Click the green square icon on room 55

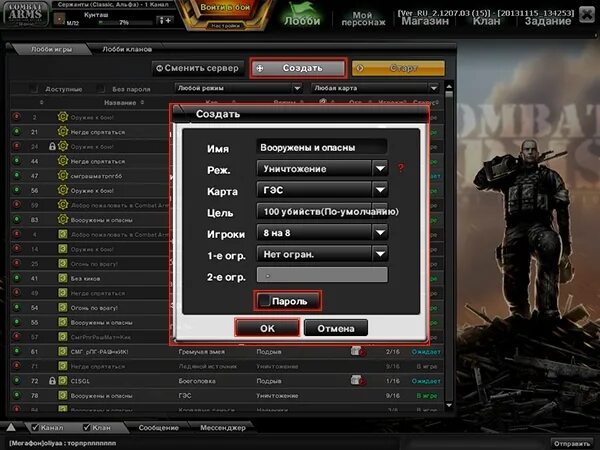pos(63,322)
